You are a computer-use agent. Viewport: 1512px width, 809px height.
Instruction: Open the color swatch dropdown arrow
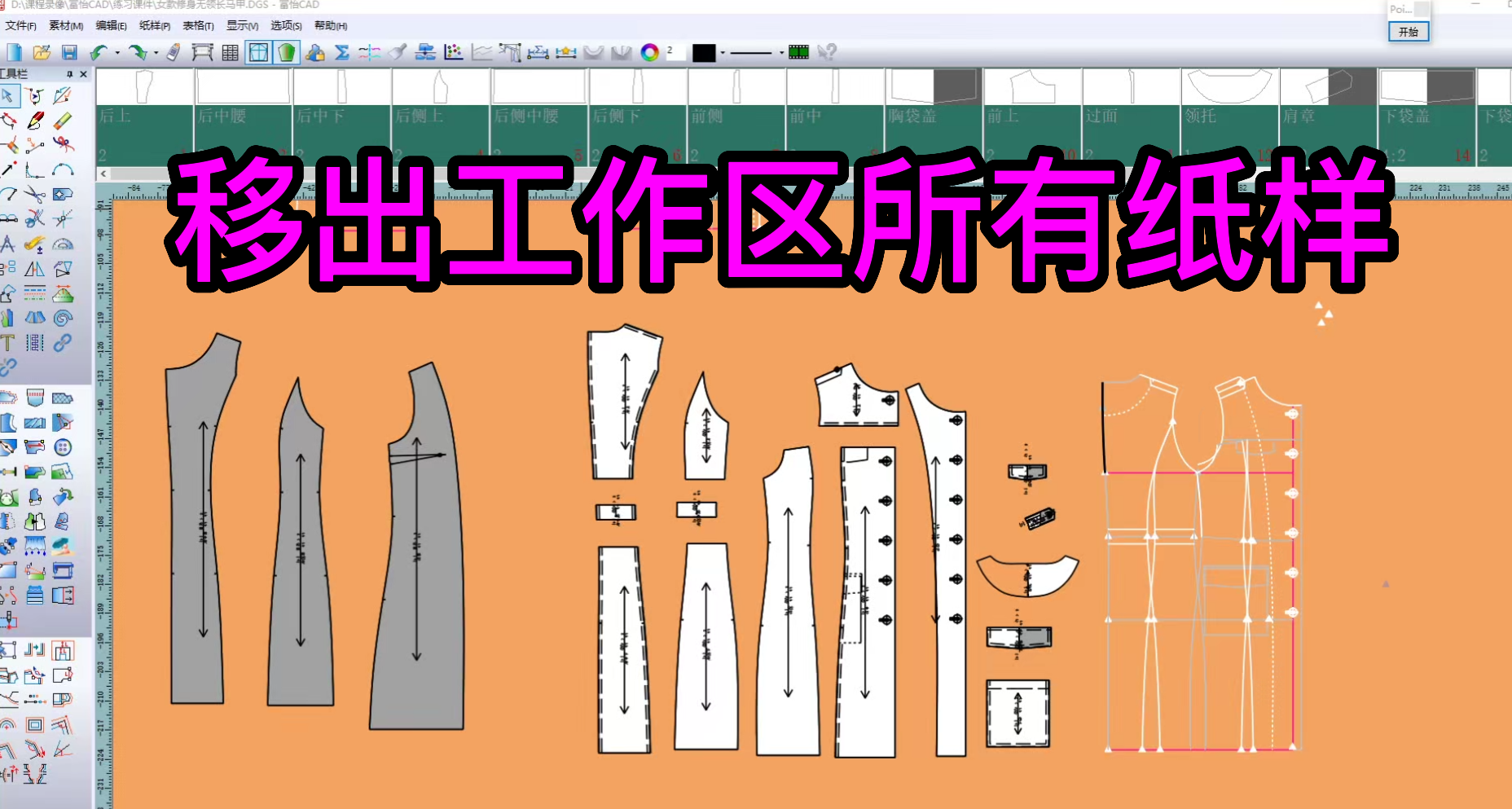pos(723,54)
